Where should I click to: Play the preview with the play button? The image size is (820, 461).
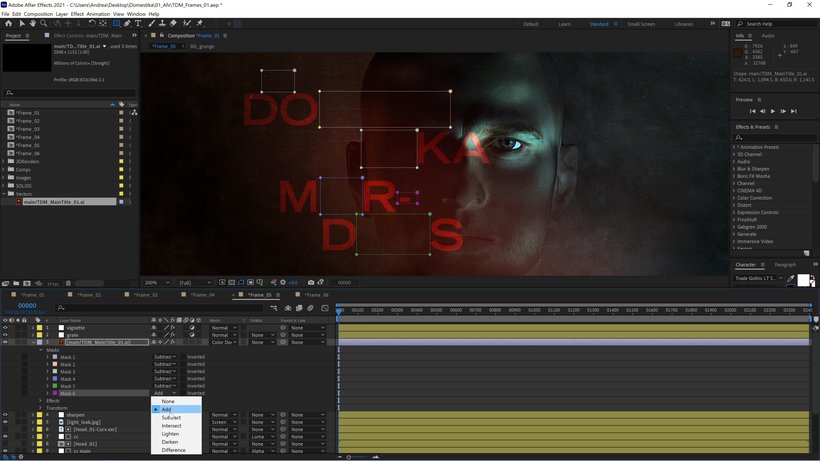[x=773, y=111]
